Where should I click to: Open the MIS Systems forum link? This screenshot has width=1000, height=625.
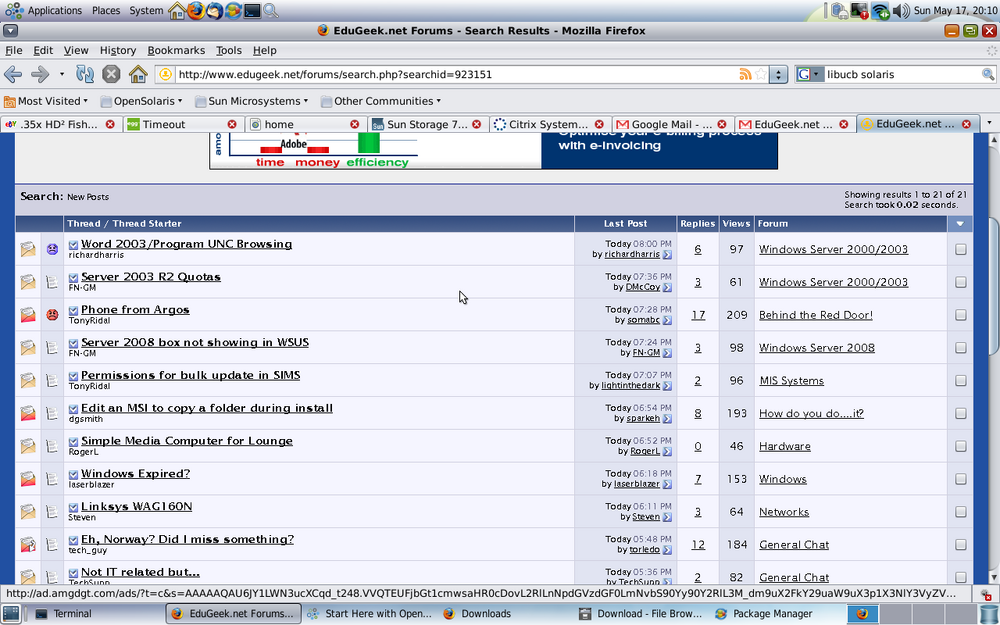(x=791, y=381)
